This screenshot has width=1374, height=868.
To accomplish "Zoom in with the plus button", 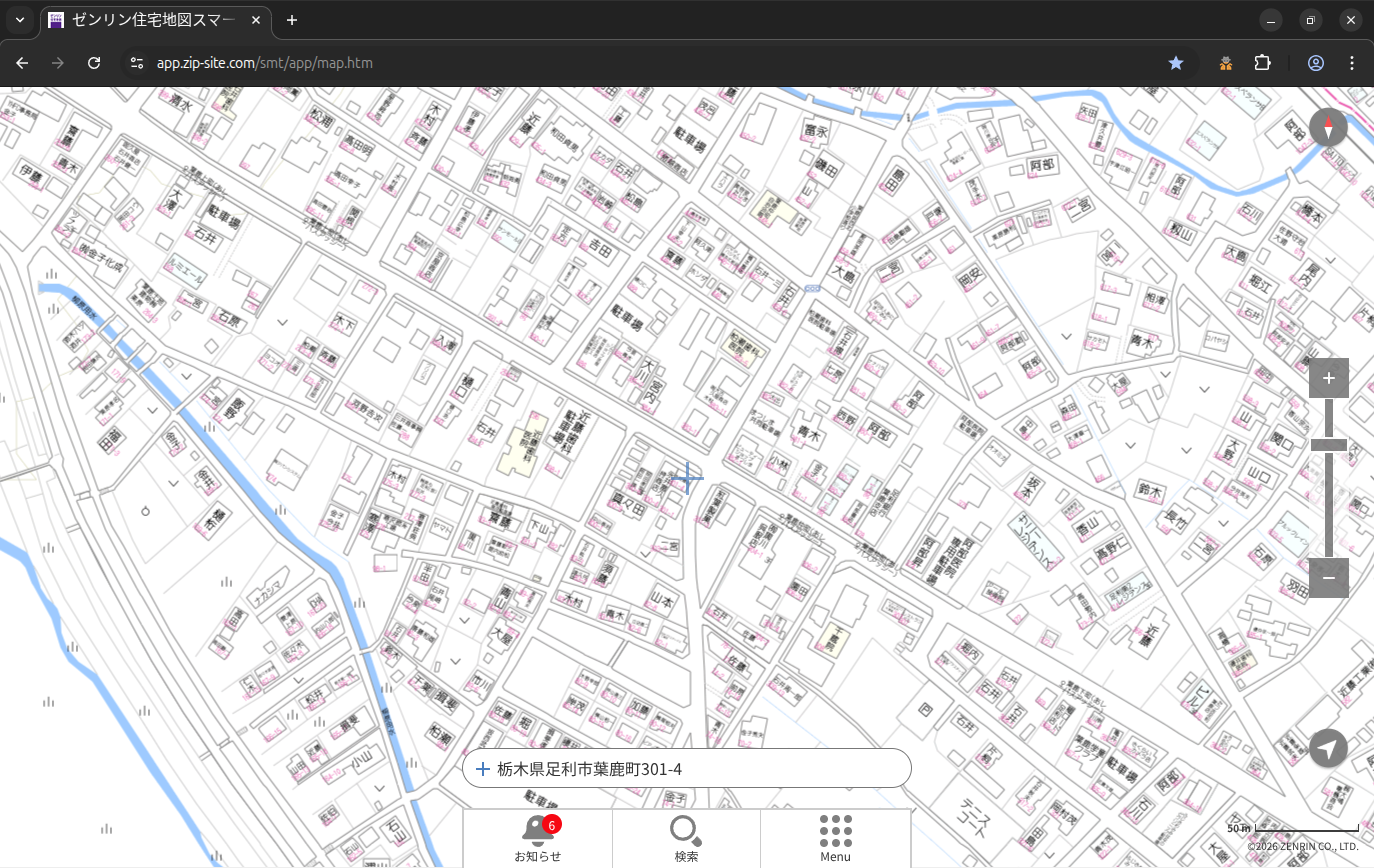I will tap(1328, 378).
